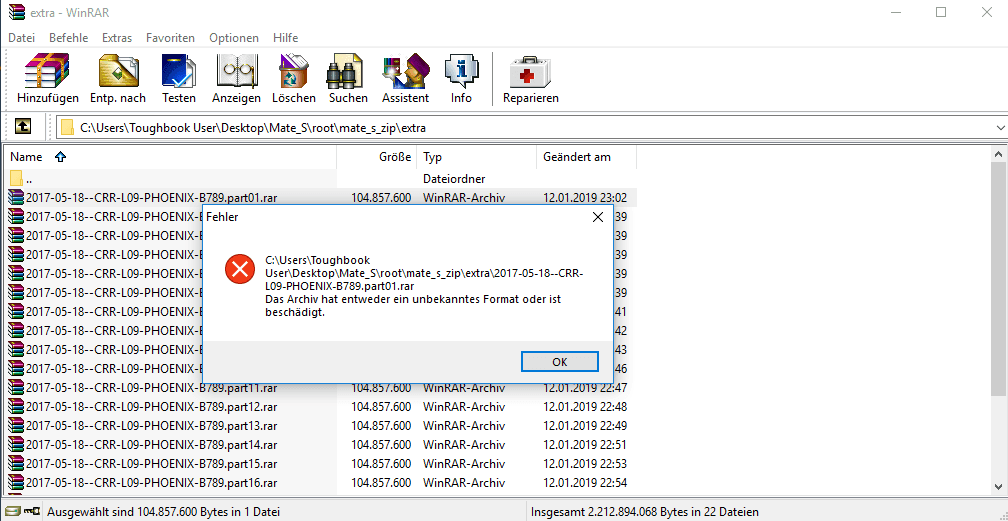Click the Hinzufügen toolbar icon
This screenshot has height=521, width=1008.
coord(47,72)
